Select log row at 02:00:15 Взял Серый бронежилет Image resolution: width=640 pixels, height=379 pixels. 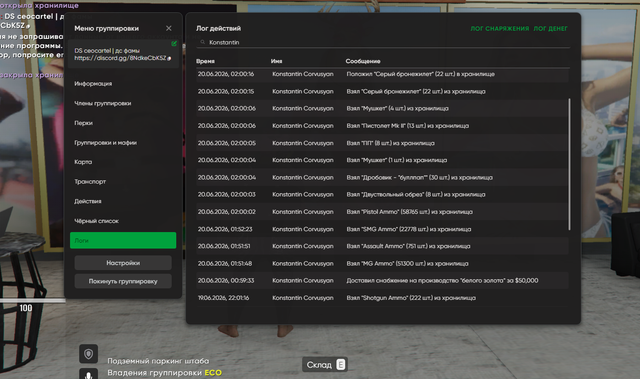coord(382,91)
